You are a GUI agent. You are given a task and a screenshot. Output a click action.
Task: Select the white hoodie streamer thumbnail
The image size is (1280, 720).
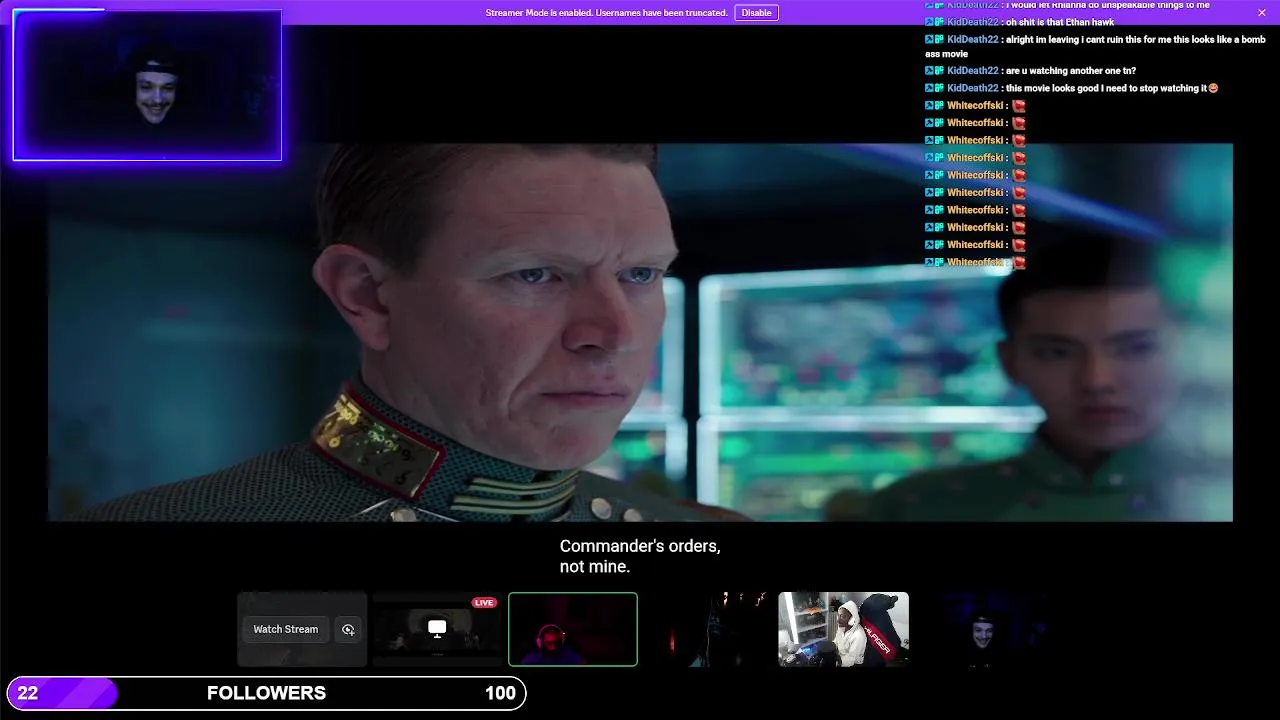point(844,629)
